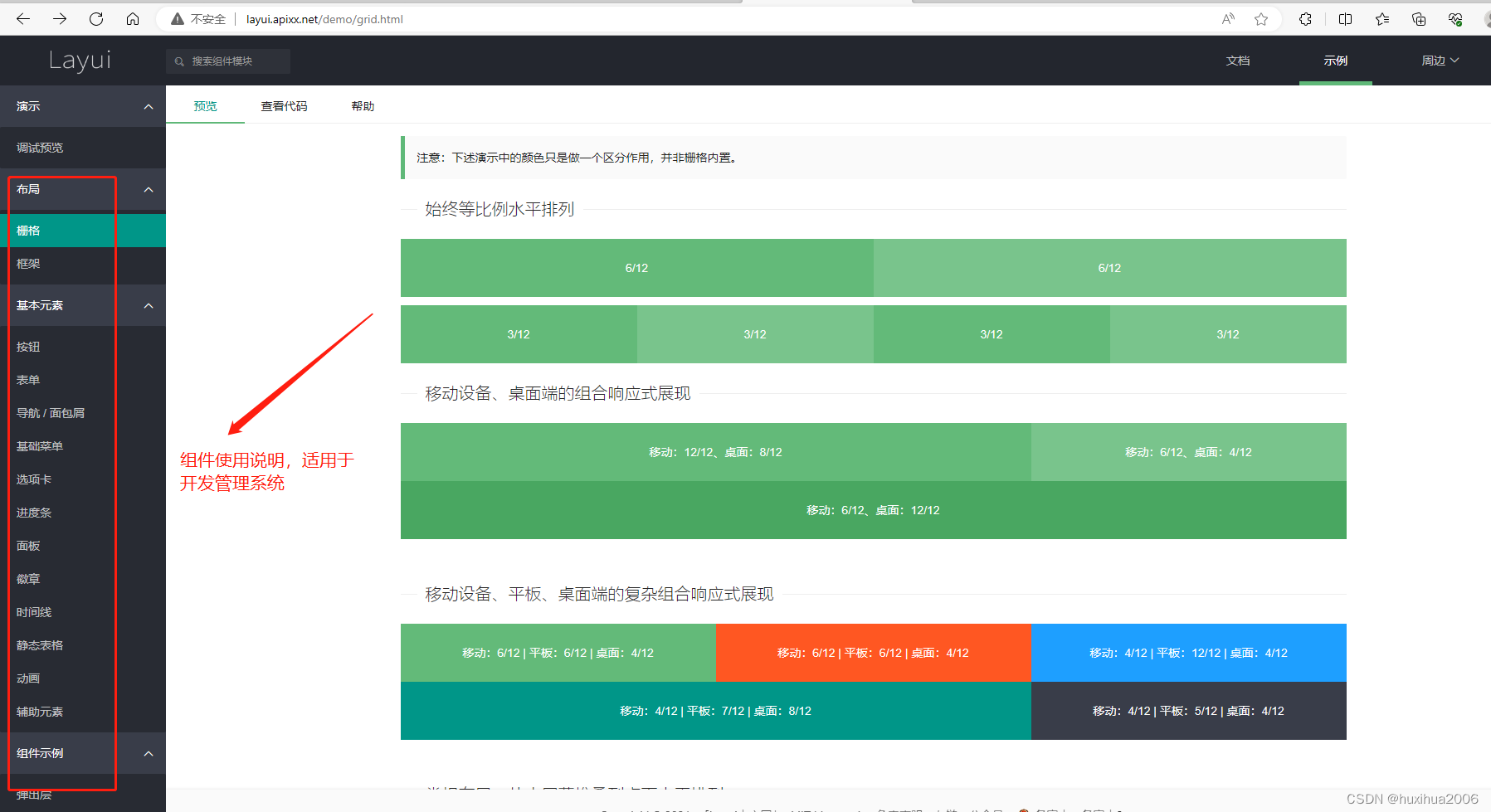The height and width of the screenshot is (812, 1491).
Task: Collapse the 演示 sidebar section
Action: (83, 106)
